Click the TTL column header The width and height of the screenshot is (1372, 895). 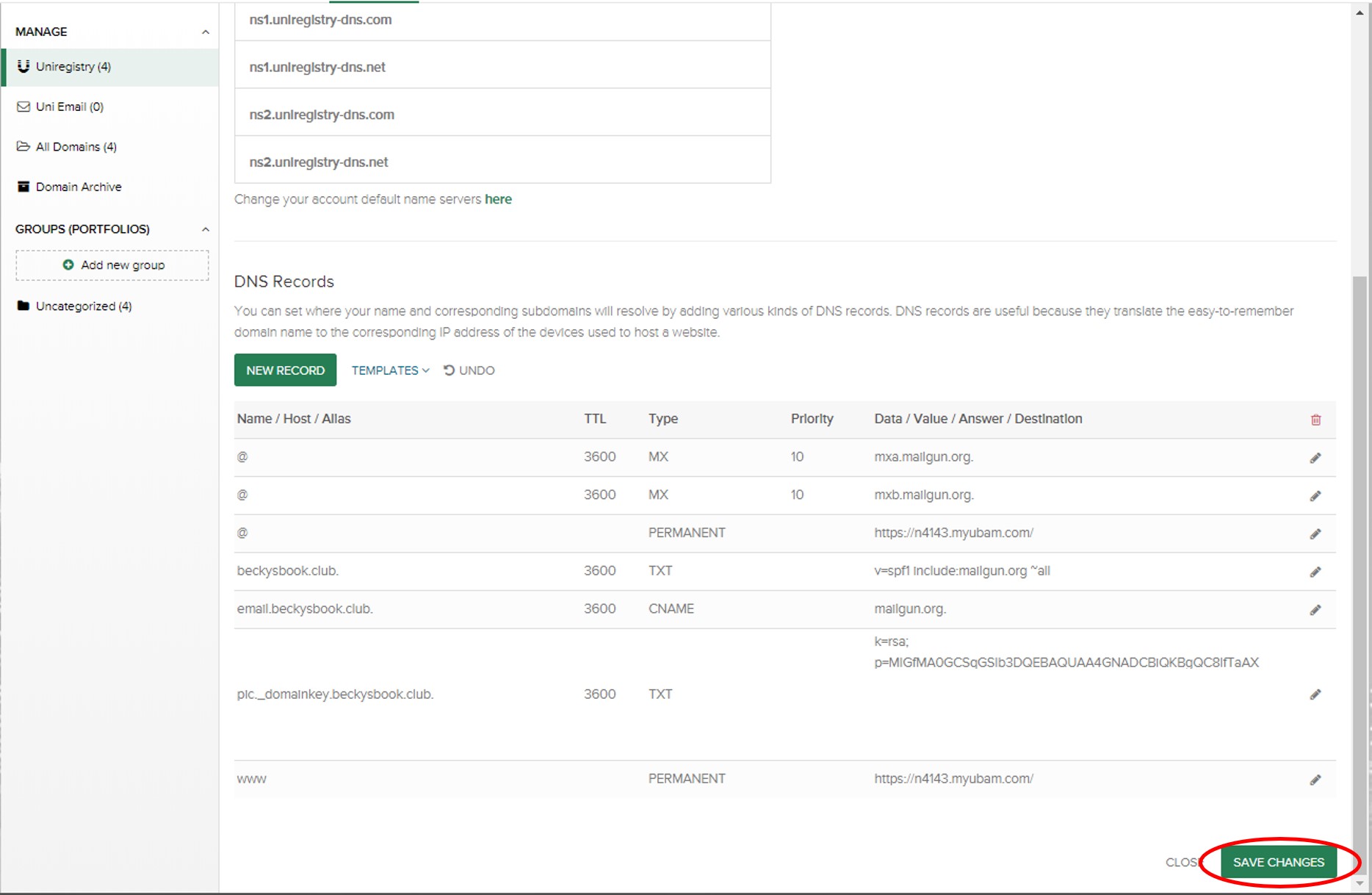(x=595, y=419)
